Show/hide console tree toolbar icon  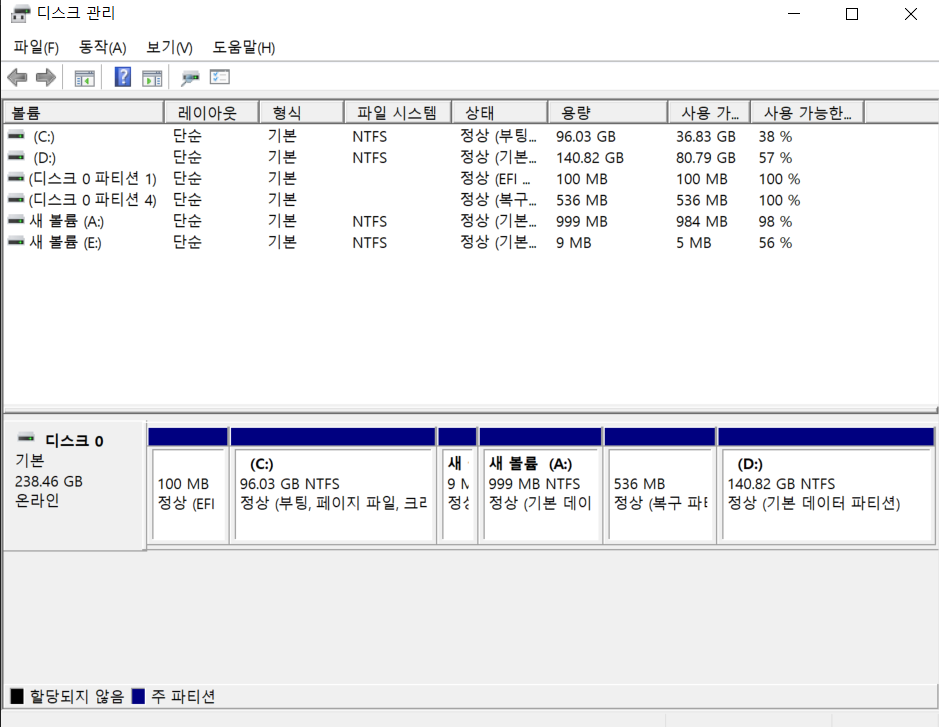[x=84, y=78]
